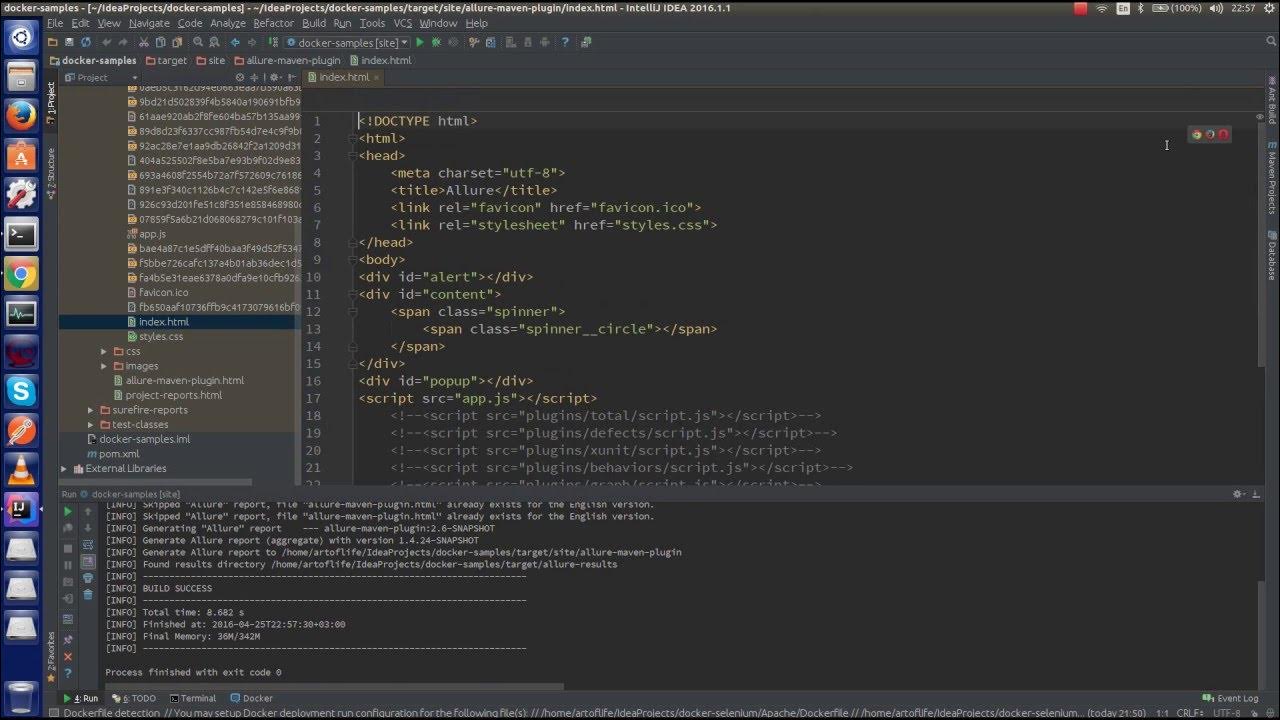Open Google Chrome from the Ubuntu dock
1280x720 pixels.
(x=21, y=275)
